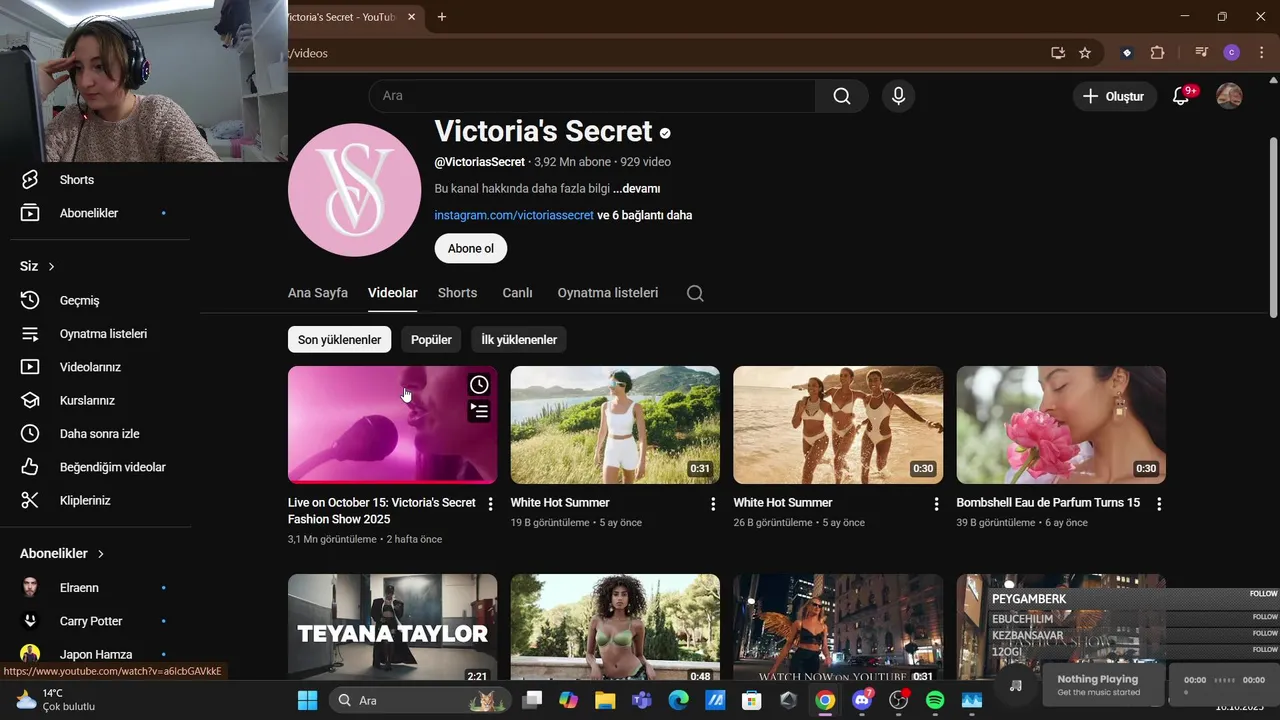Open instagram.com/victoriassecret link
1280x720 pixels.
pyautogui.click(x=514, y=215)
